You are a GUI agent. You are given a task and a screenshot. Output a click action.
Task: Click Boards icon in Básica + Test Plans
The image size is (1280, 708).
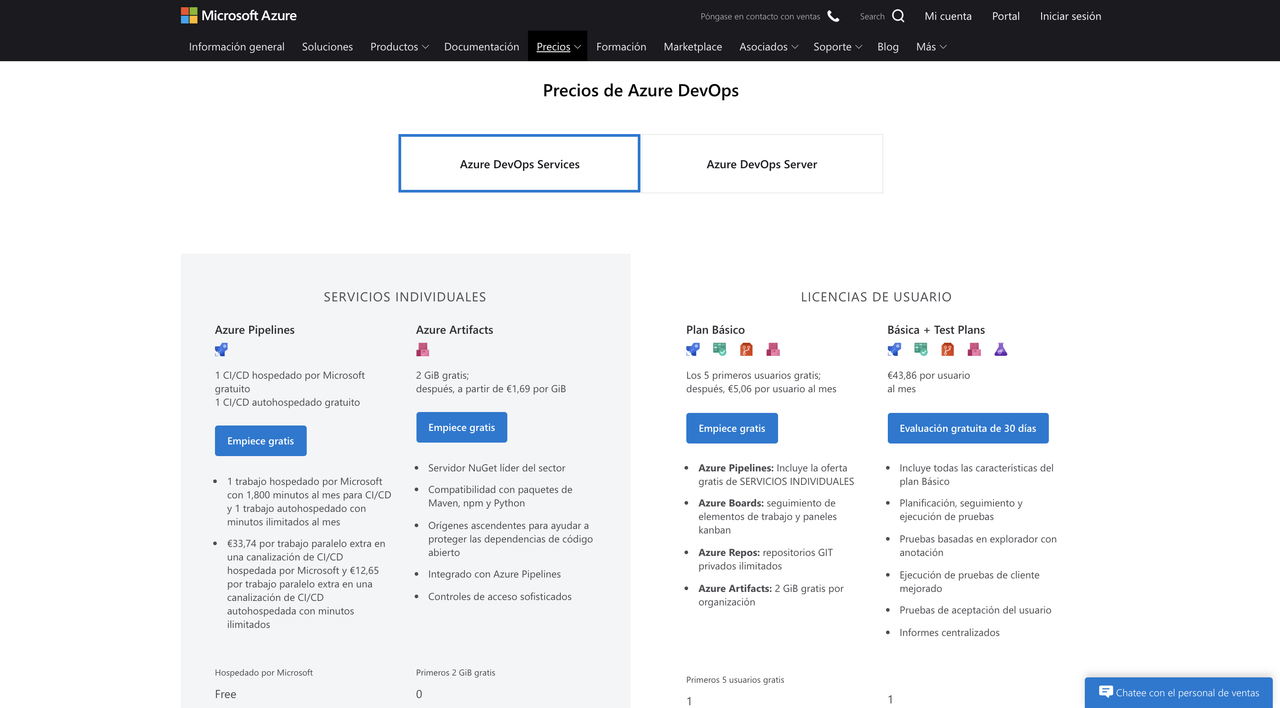[921, 350]
